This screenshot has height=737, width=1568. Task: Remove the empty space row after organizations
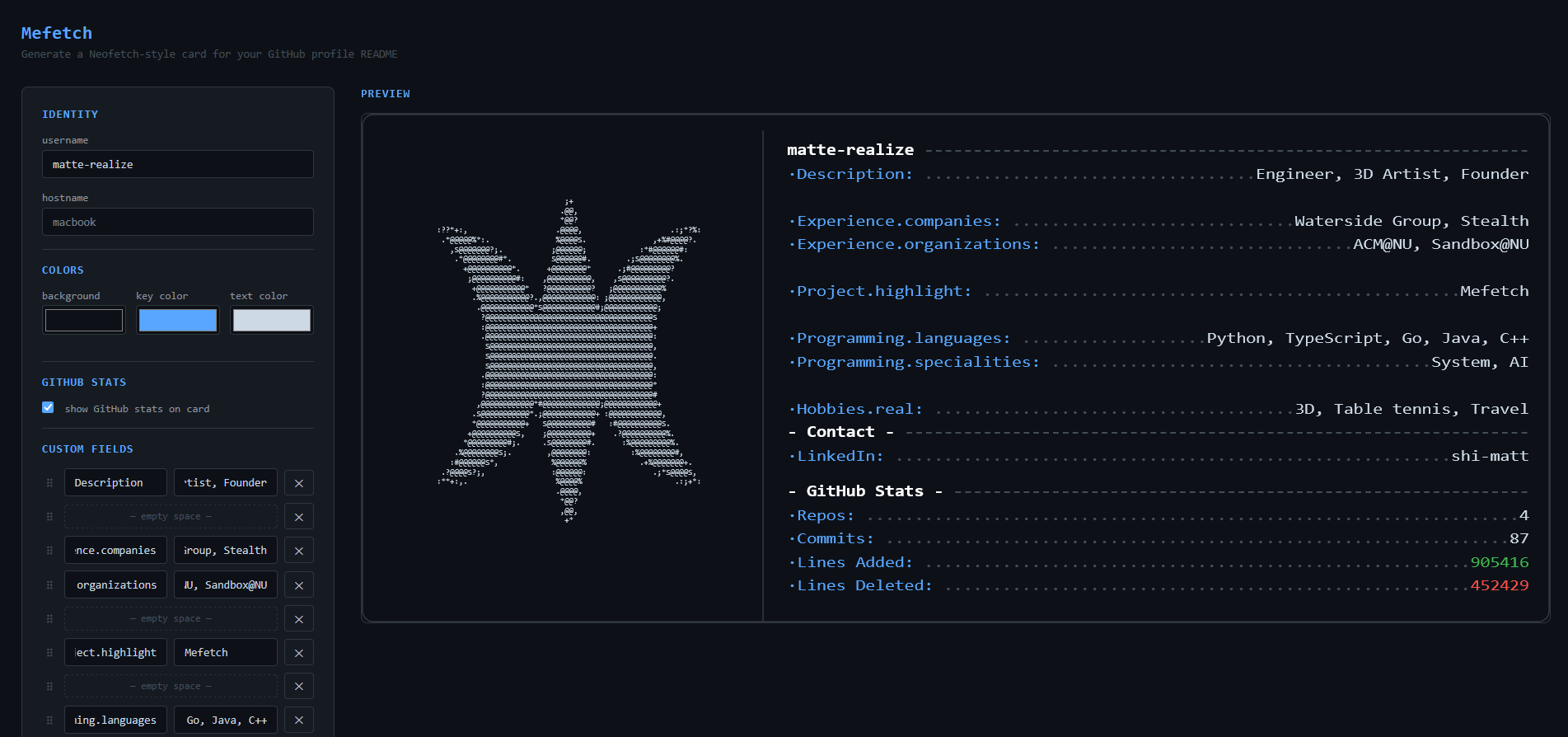pos(299,619)
